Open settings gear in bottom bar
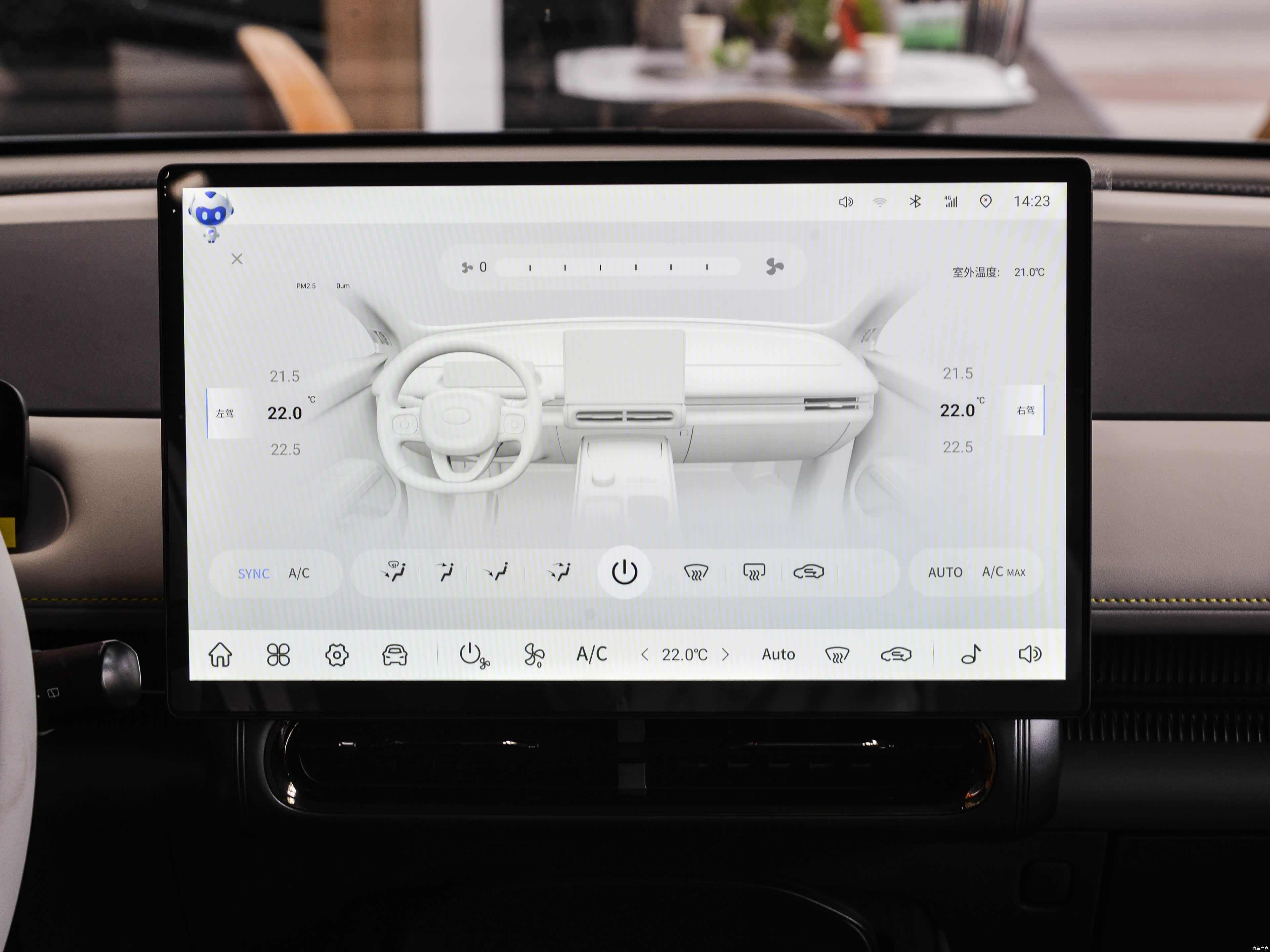This screenshot has width=1270, height=952. 336,655
